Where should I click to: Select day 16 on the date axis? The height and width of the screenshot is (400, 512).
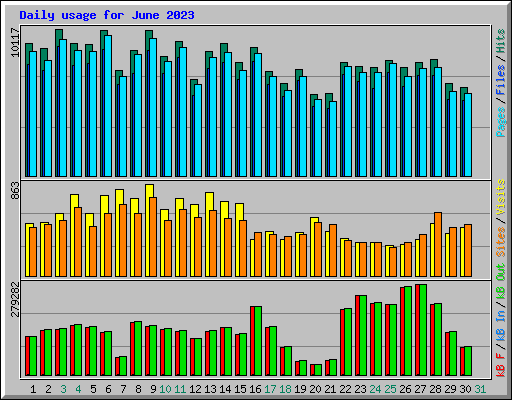coord(255,389)
